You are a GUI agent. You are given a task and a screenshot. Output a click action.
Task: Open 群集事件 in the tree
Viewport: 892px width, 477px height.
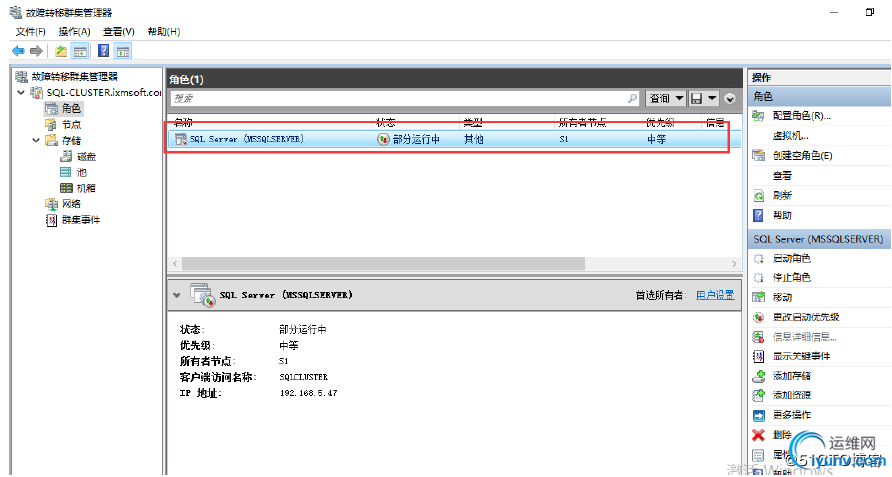(81, 220)
